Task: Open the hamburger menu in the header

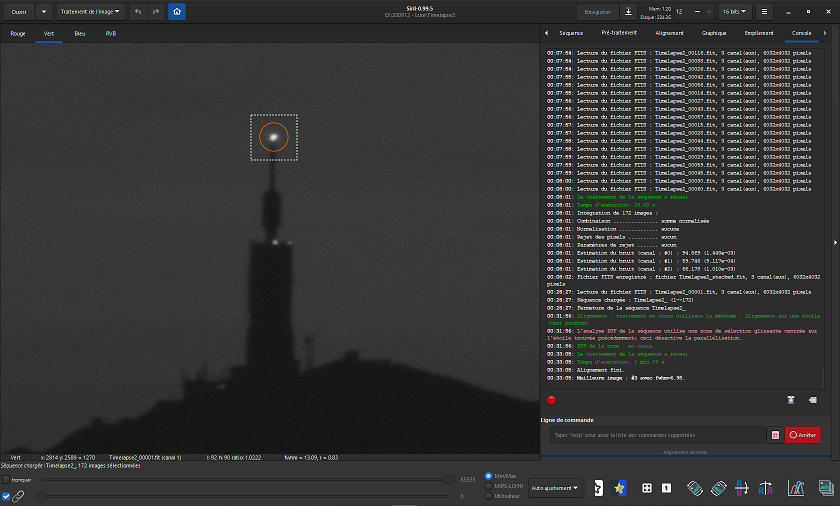Action: [x=765, y=12]
